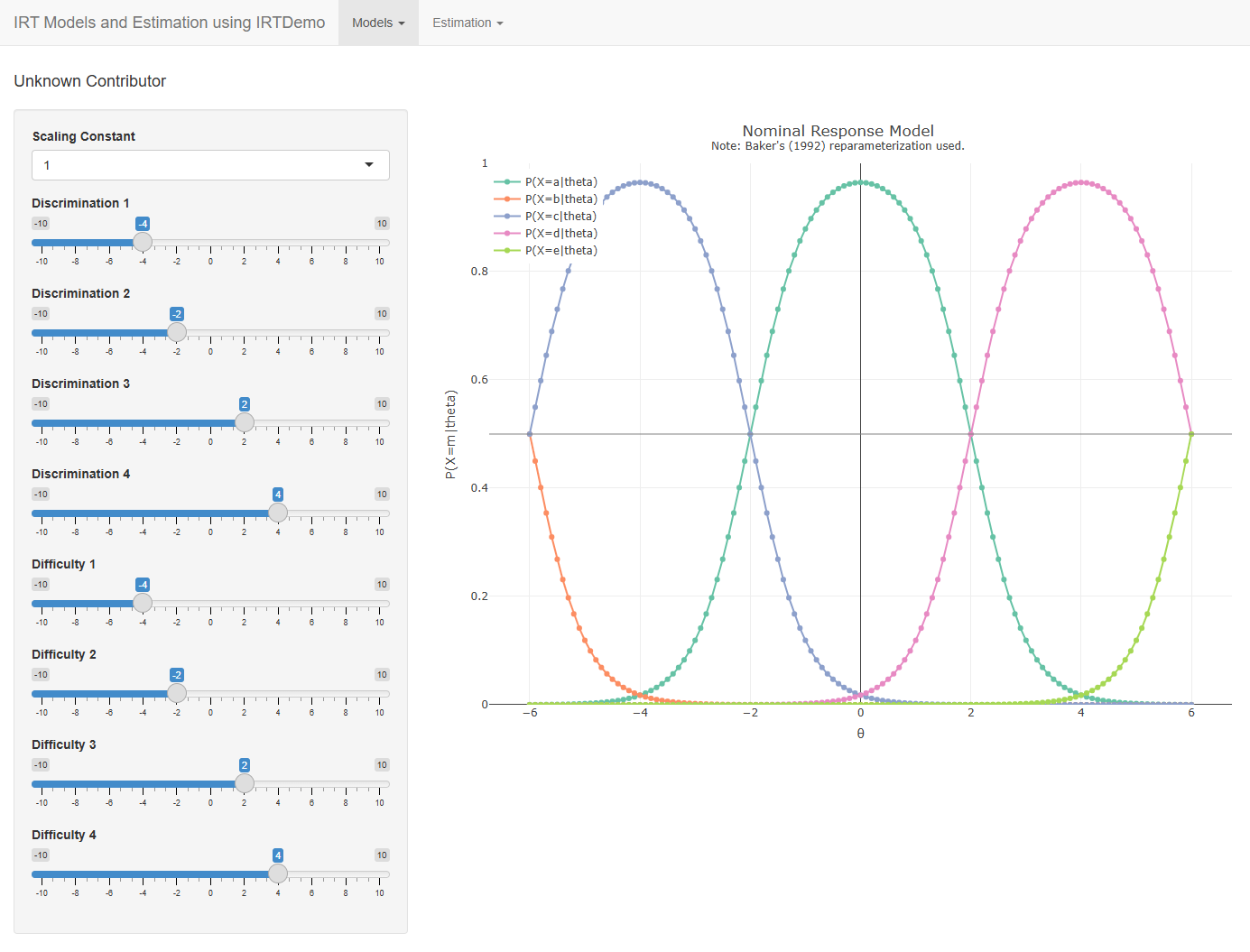Screen dimensions: 1250x952
Task: Click the θ x-axis title
Action: click(x=861, y=734)
